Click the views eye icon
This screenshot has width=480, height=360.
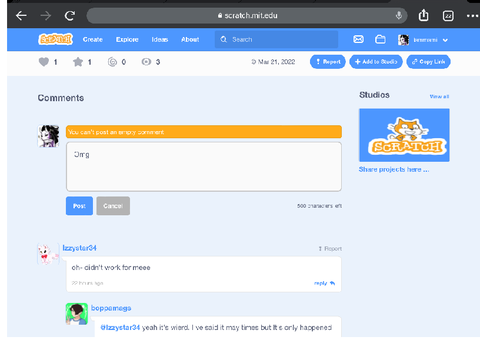(146, 62)
